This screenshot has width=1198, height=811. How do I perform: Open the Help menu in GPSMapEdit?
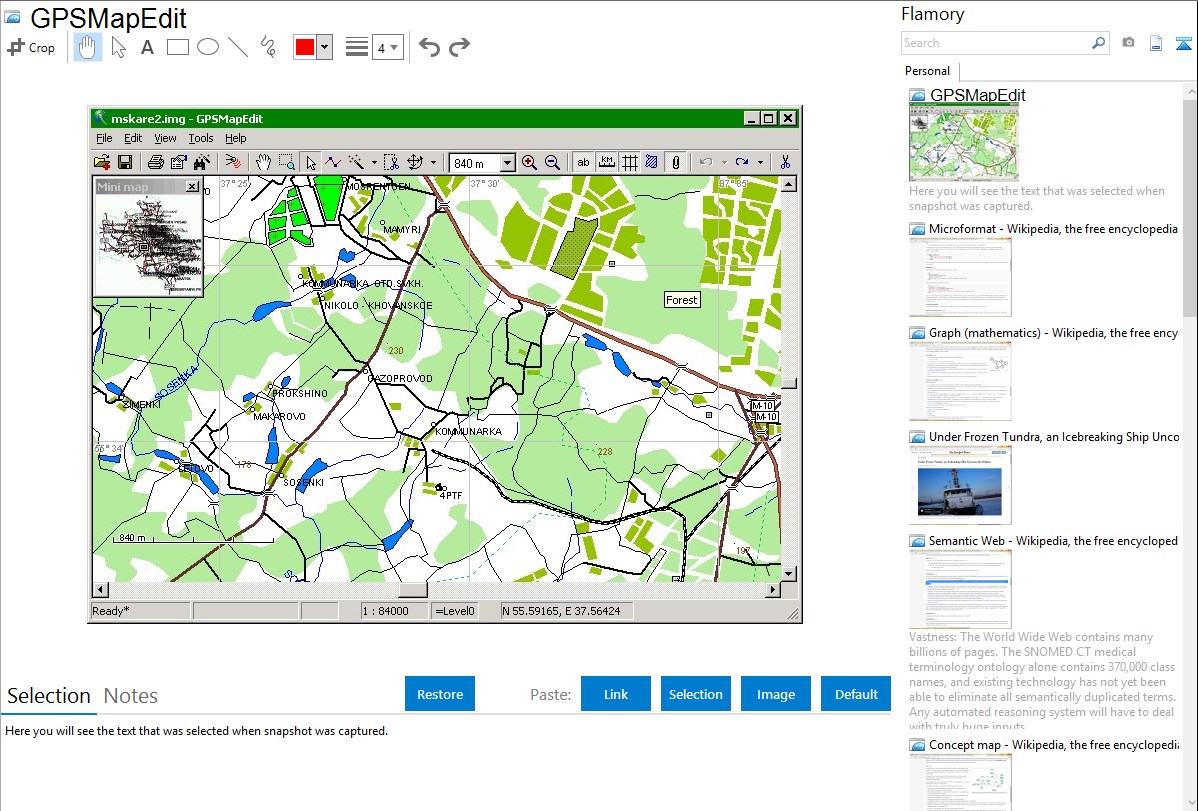[x=235, y=138]
